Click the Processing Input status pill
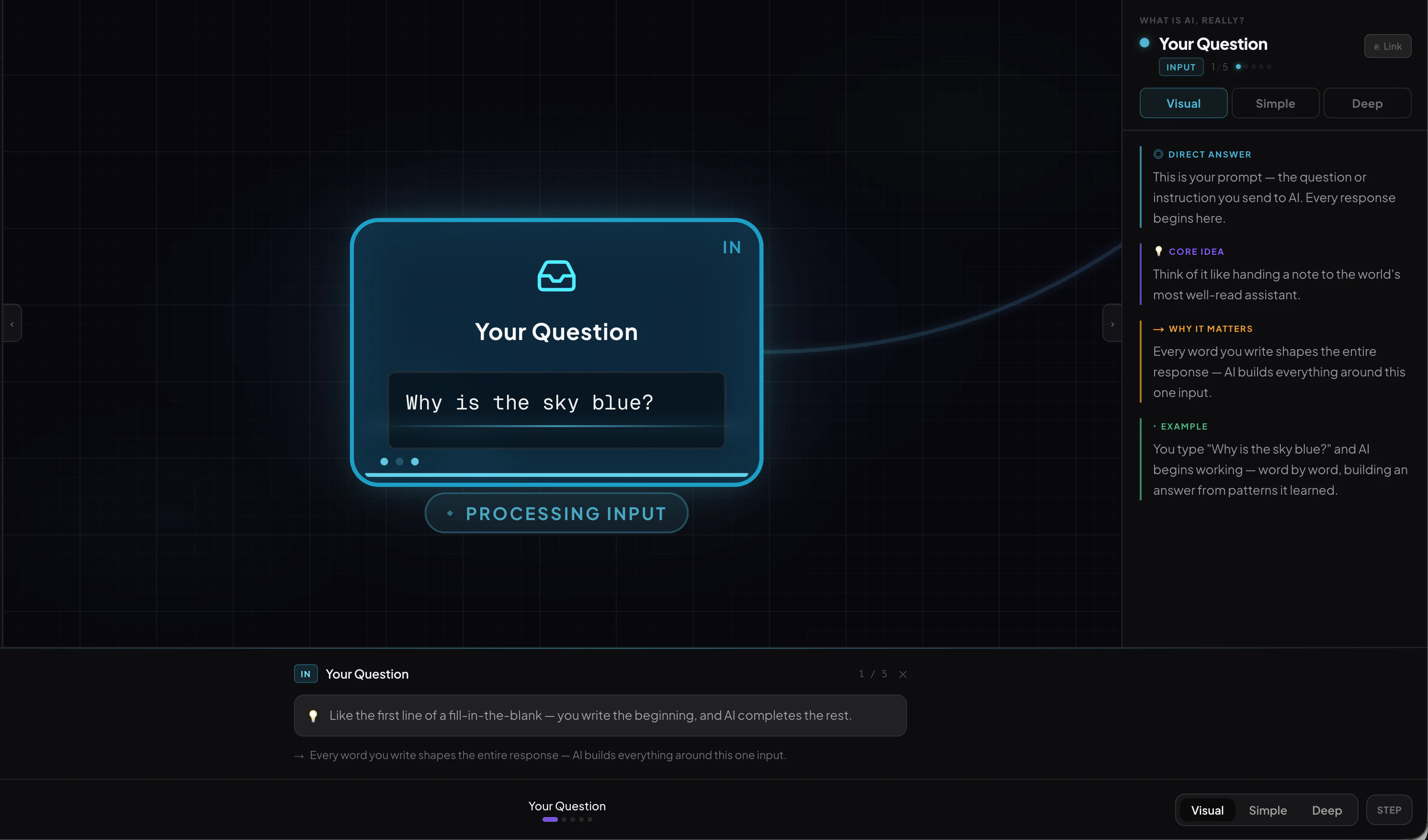The image size is (1428, 840). [556, 513]
